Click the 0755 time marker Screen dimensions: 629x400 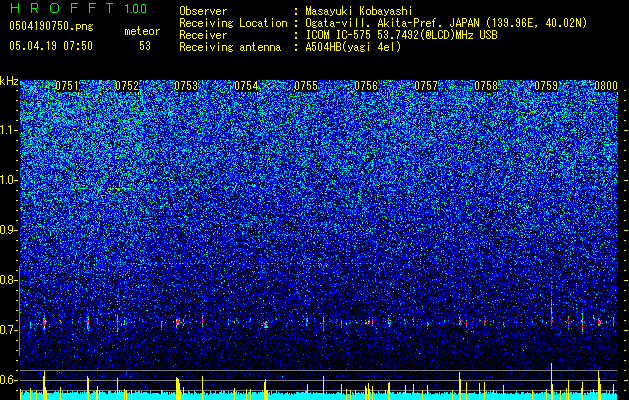click(x=306, y=86)
